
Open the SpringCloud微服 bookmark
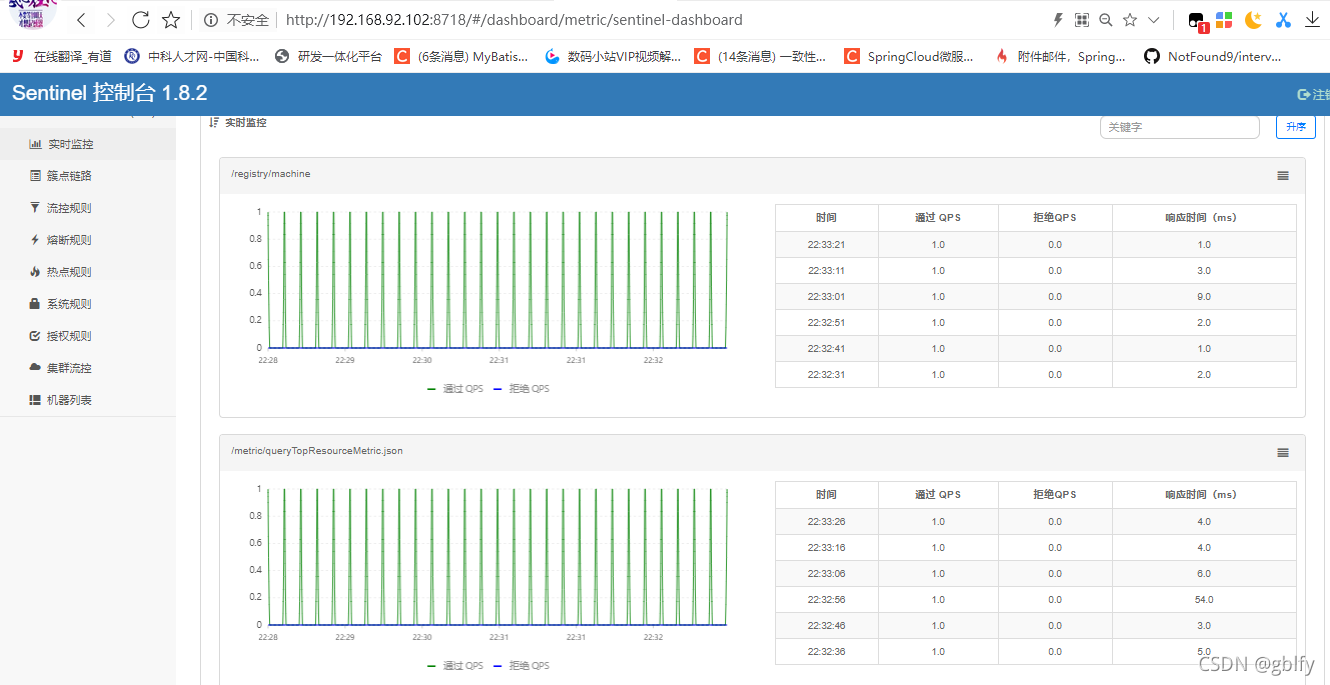coord(909,57)
